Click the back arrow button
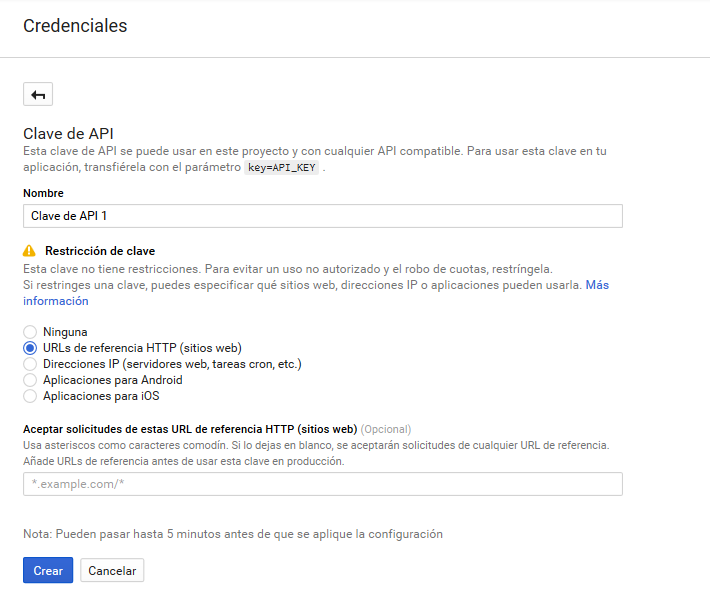This screenshot has height=609, width=710. point(38,94)
